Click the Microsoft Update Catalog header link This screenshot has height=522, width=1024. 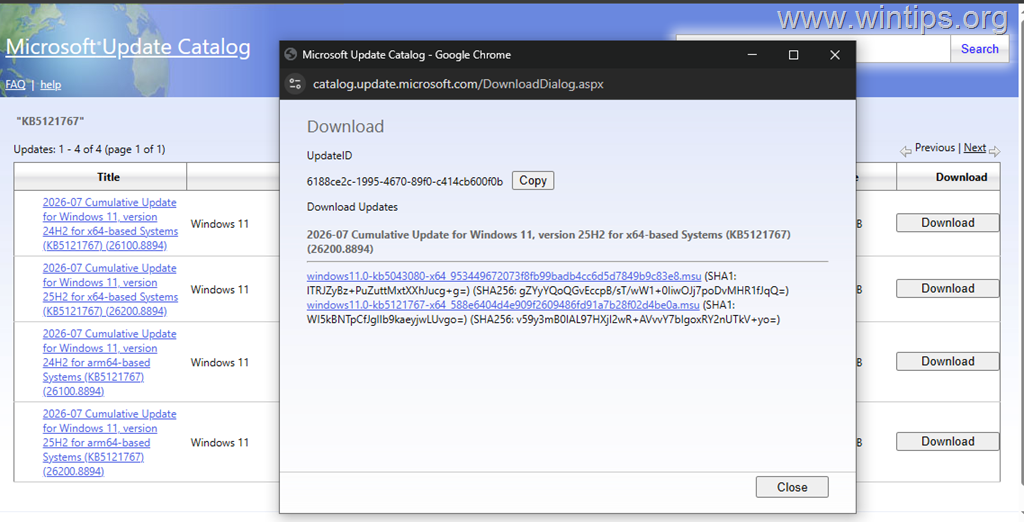click(x=128, y=47)
